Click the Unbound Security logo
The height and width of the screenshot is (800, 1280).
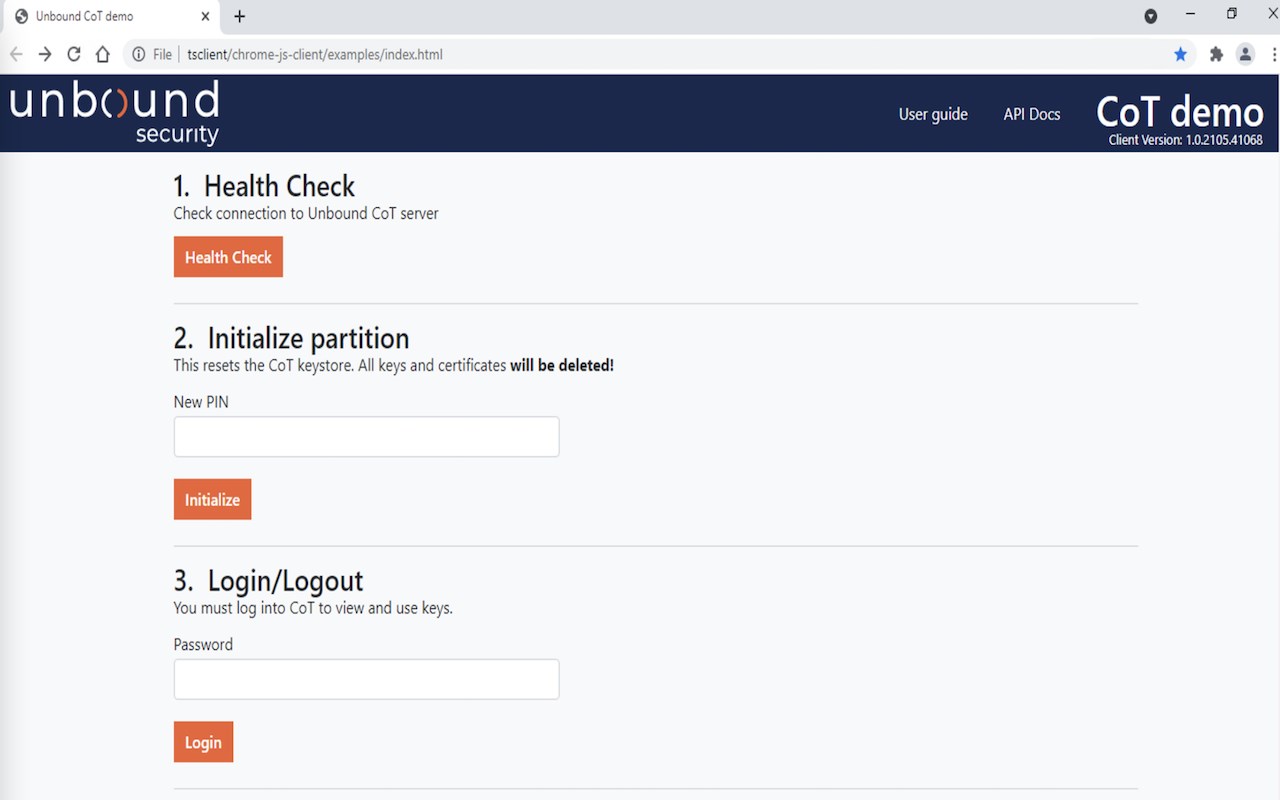click(114, 112)
